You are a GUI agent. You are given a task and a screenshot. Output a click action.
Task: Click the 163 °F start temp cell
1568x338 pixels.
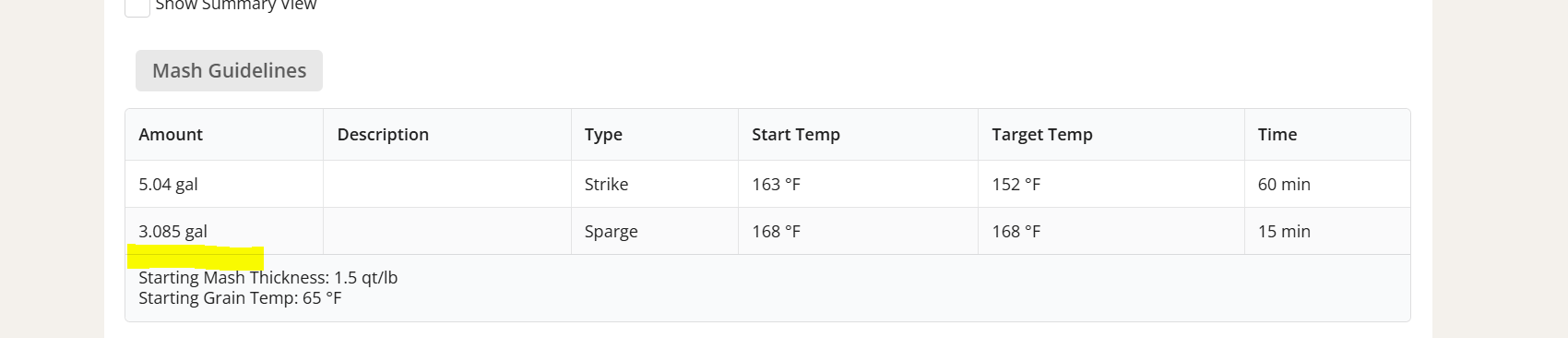[858, 185]
